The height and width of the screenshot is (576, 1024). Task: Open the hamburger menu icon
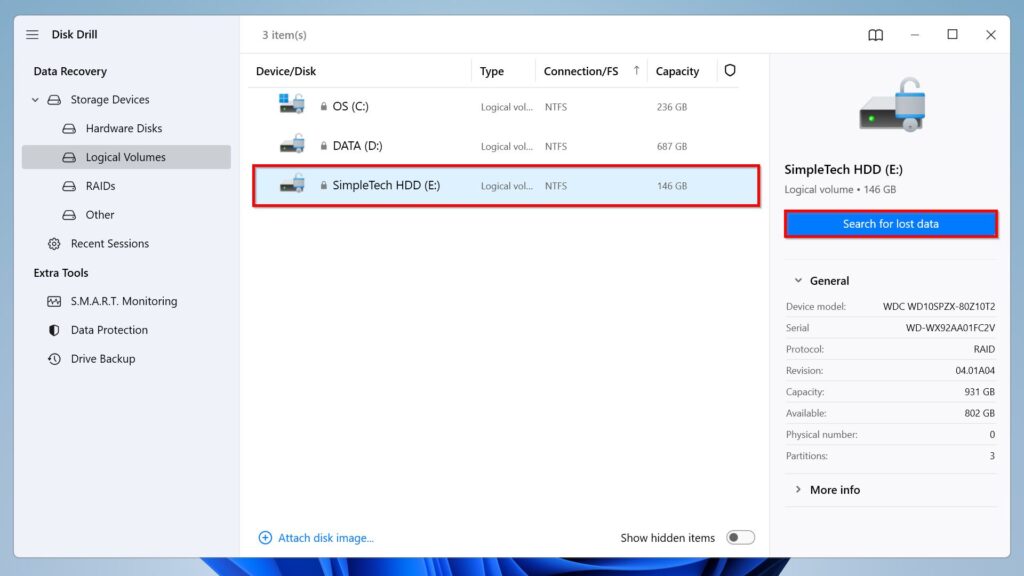pyautogui.click(x=32, y=35)
